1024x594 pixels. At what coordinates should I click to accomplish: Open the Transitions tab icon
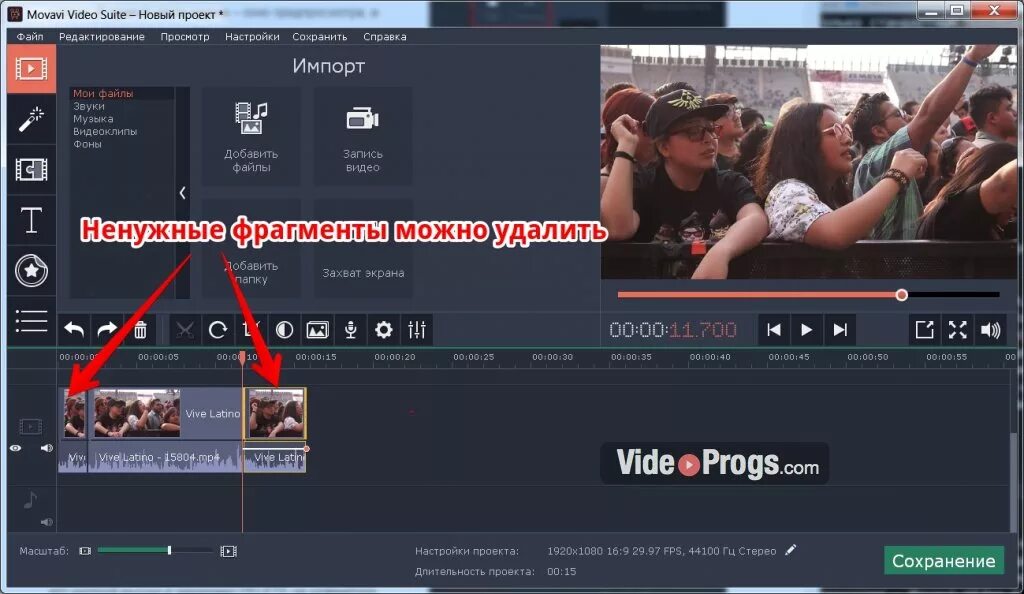(x=31, y=170)
